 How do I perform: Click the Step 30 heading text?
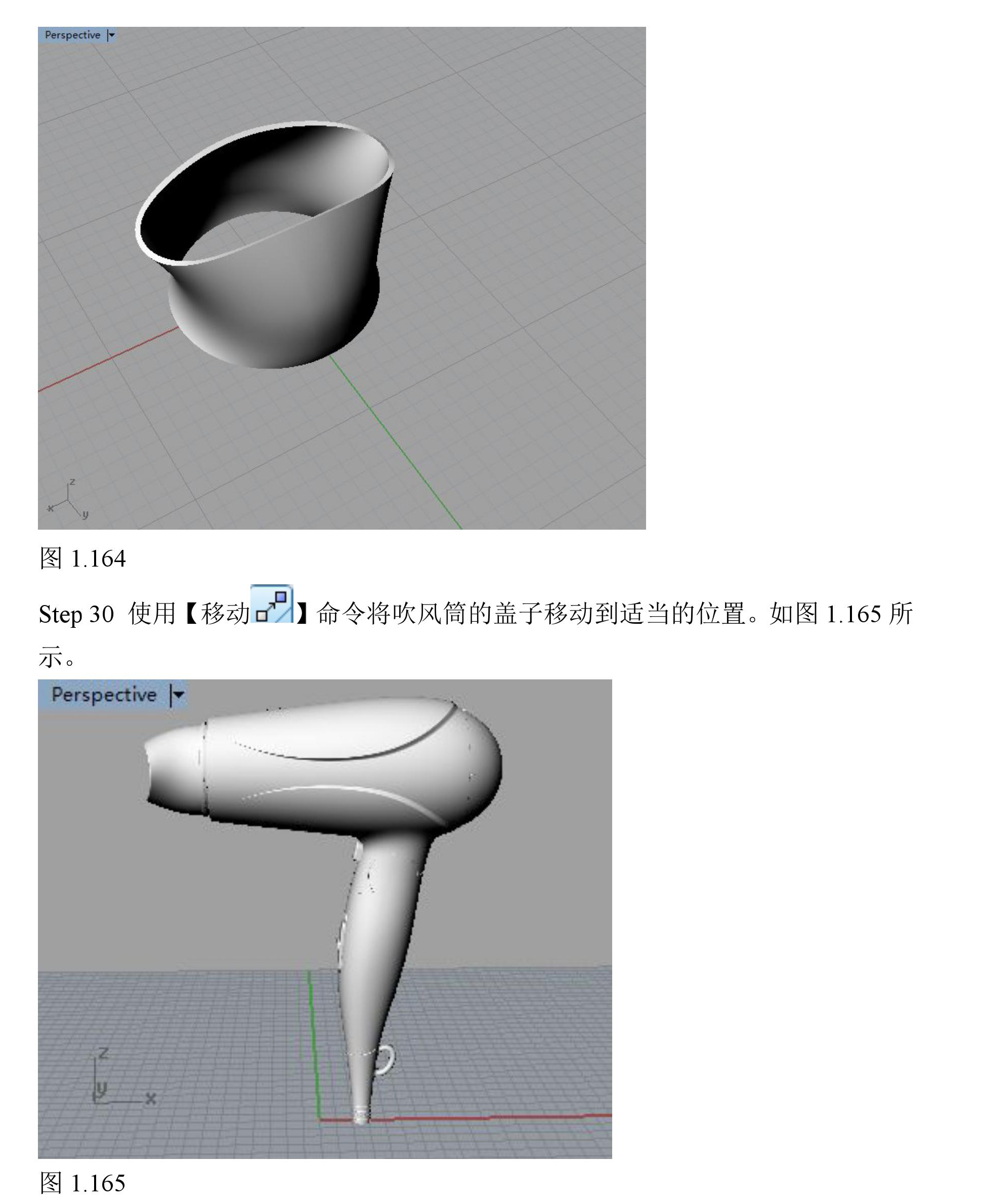pyautogui.click(x=76, y=614)
